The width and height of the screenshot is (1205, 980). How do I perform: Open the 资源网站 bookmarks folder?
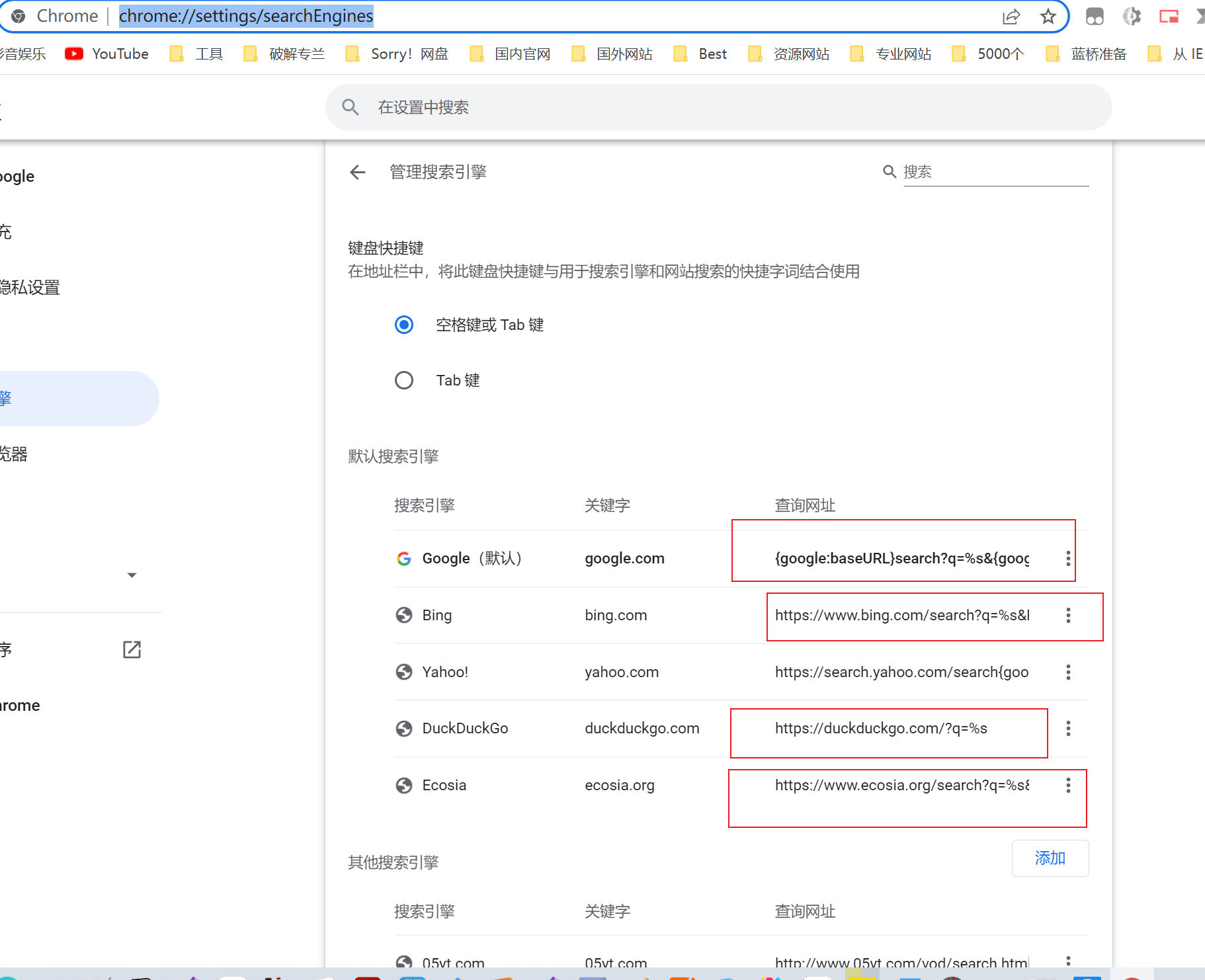789,54
